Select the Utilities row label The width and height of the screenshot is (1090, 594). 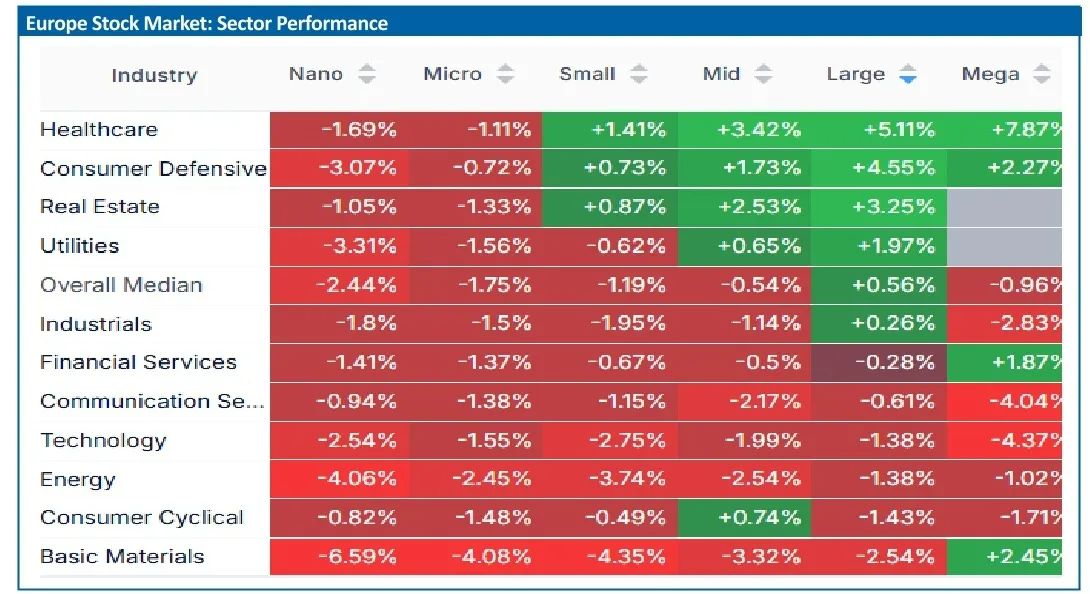(x=80, y=246)
